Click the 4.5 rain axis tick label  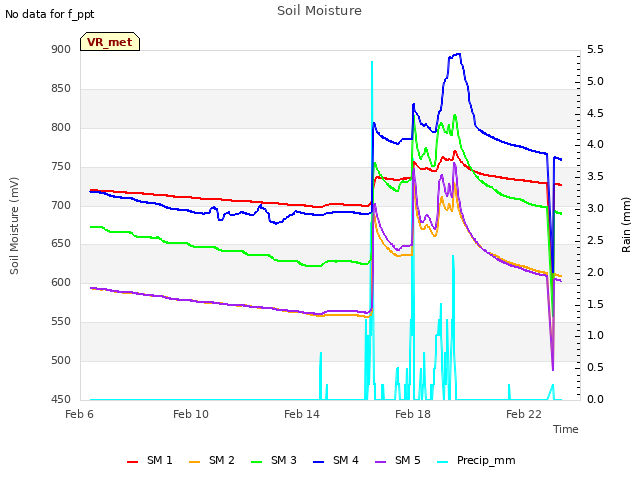595,113
